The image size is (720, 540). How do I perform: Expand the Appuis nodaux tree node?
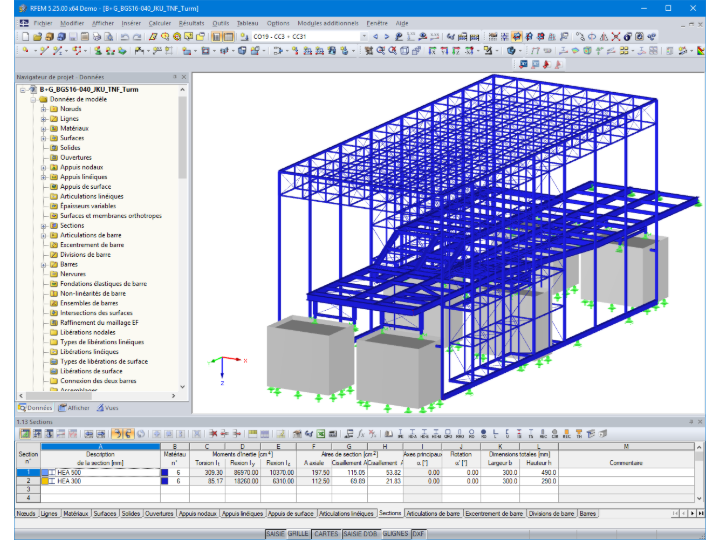43,167
